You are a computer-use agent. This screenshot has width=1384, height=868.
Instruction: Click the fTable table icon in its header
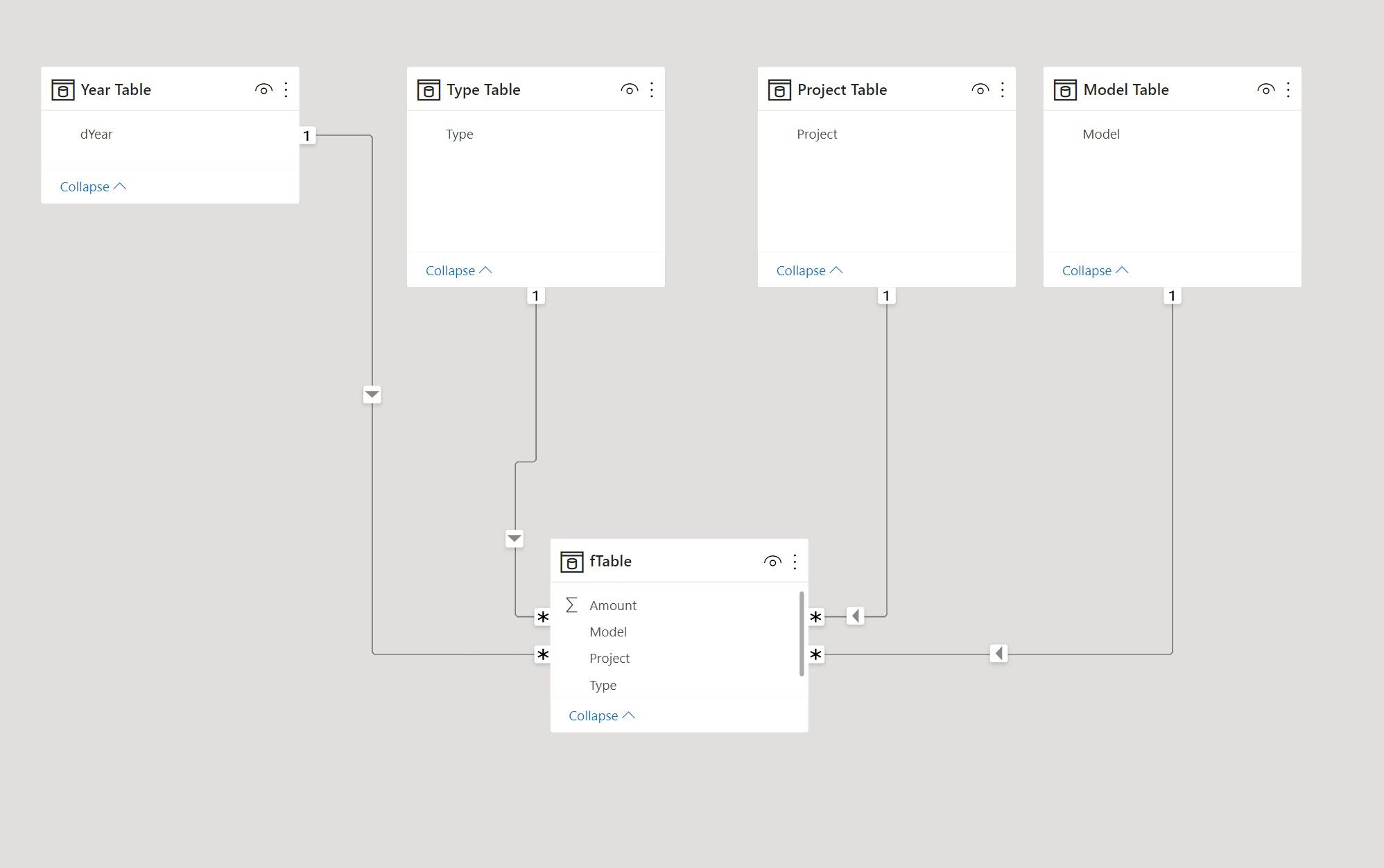click(x=571, y=562)
